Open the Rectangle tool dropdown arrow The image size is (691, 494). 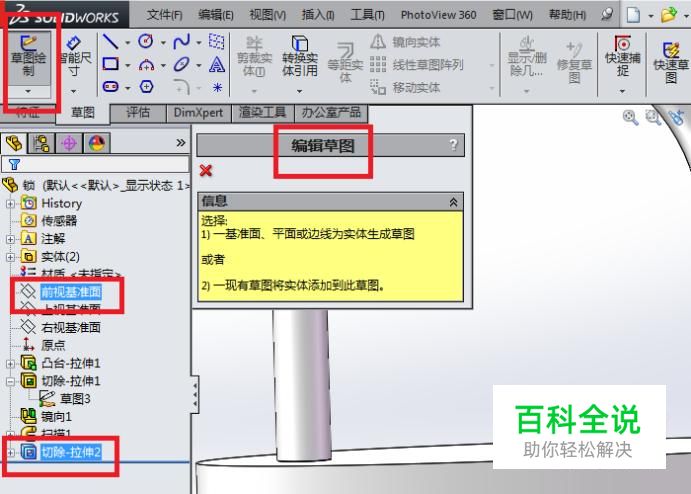tap(128, 66)
